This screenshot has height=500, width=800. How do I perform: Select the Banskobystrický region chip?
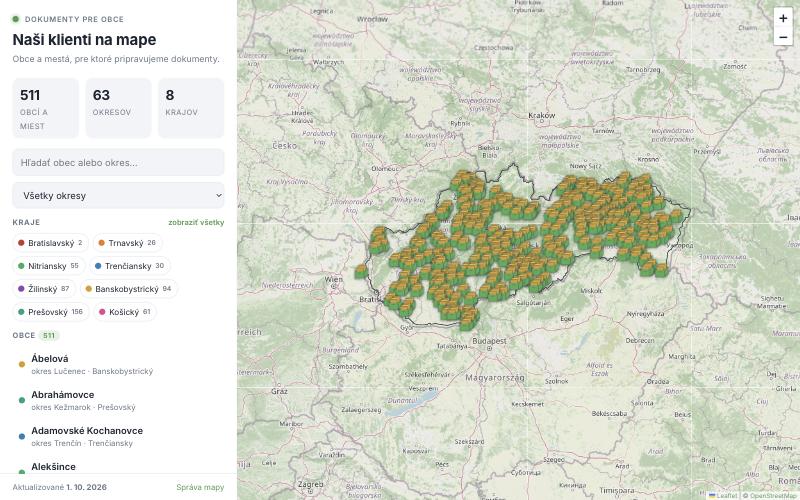(129, 289)
